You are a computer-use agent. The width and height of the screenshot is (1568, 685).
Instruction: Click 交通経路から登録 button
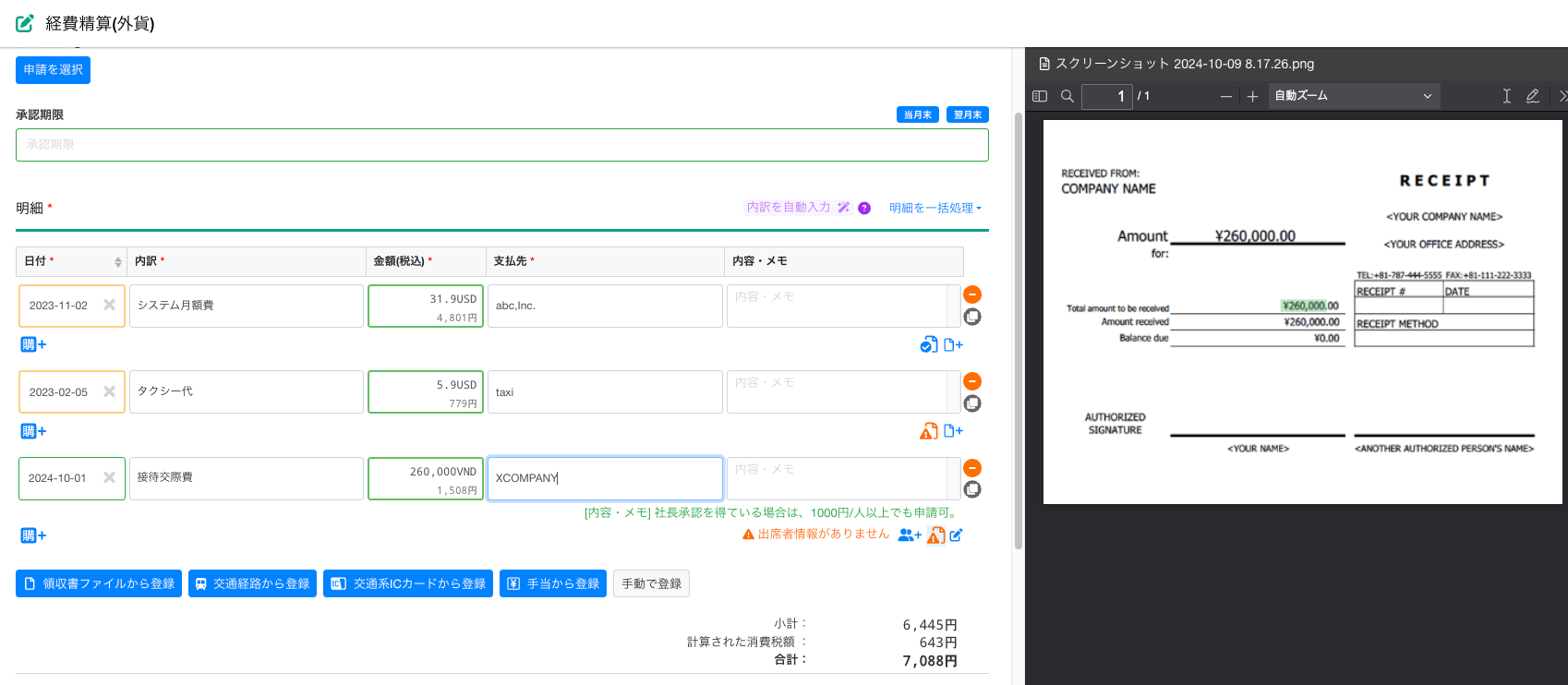(252, 583)
